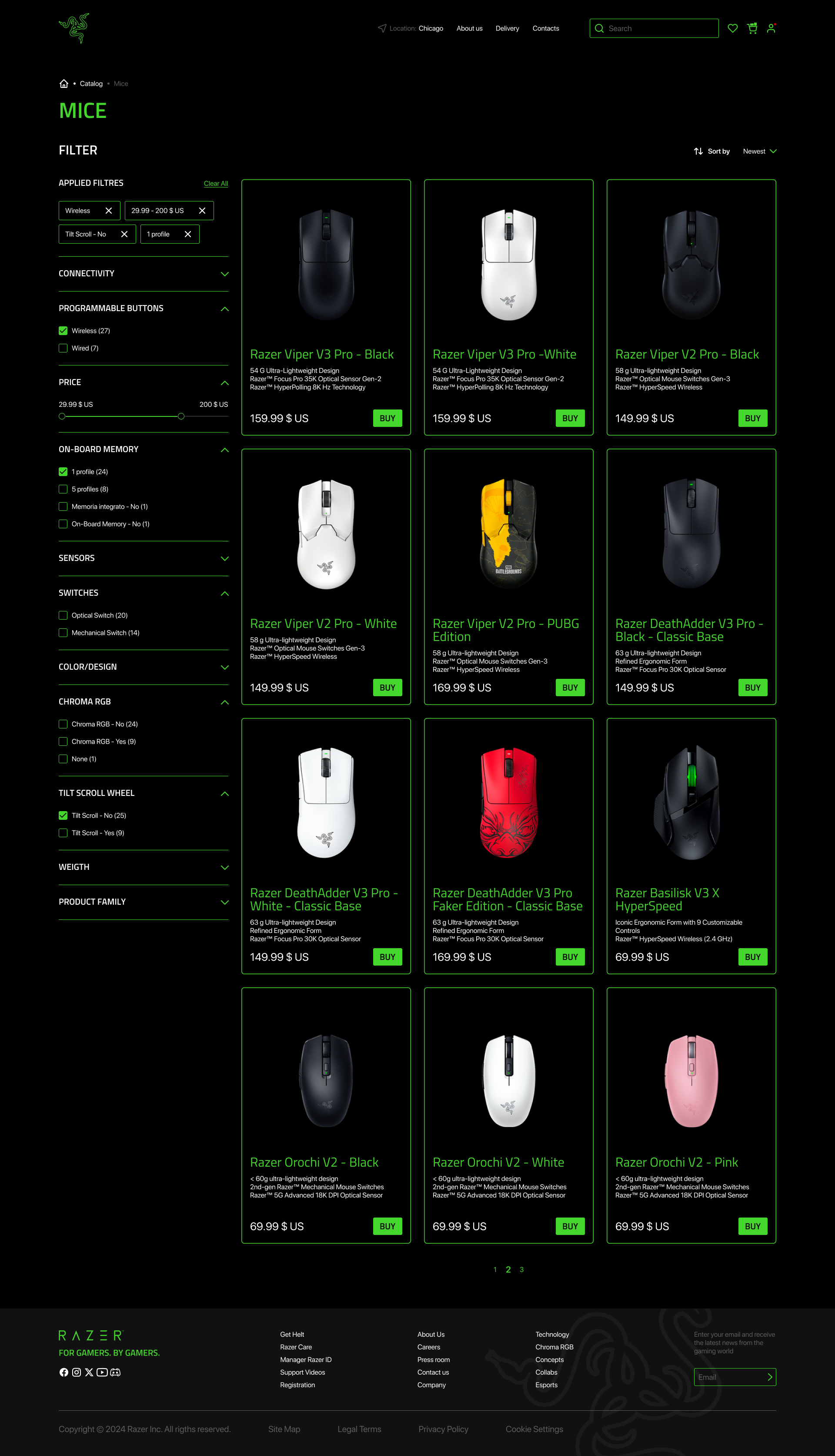Enable the Optical Switch checkbox

tap(63, 616)
